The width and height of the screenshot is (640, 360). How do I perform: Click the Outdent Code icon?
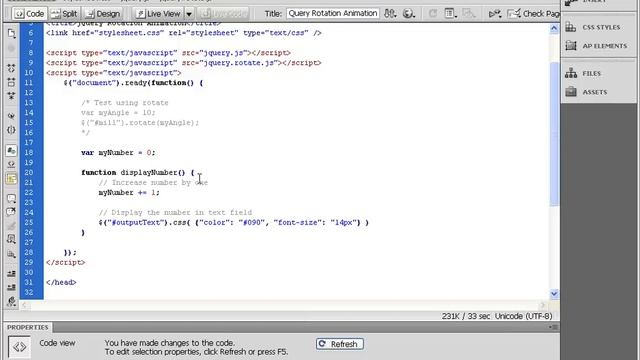pyautogui.click(x=11, y=287)
